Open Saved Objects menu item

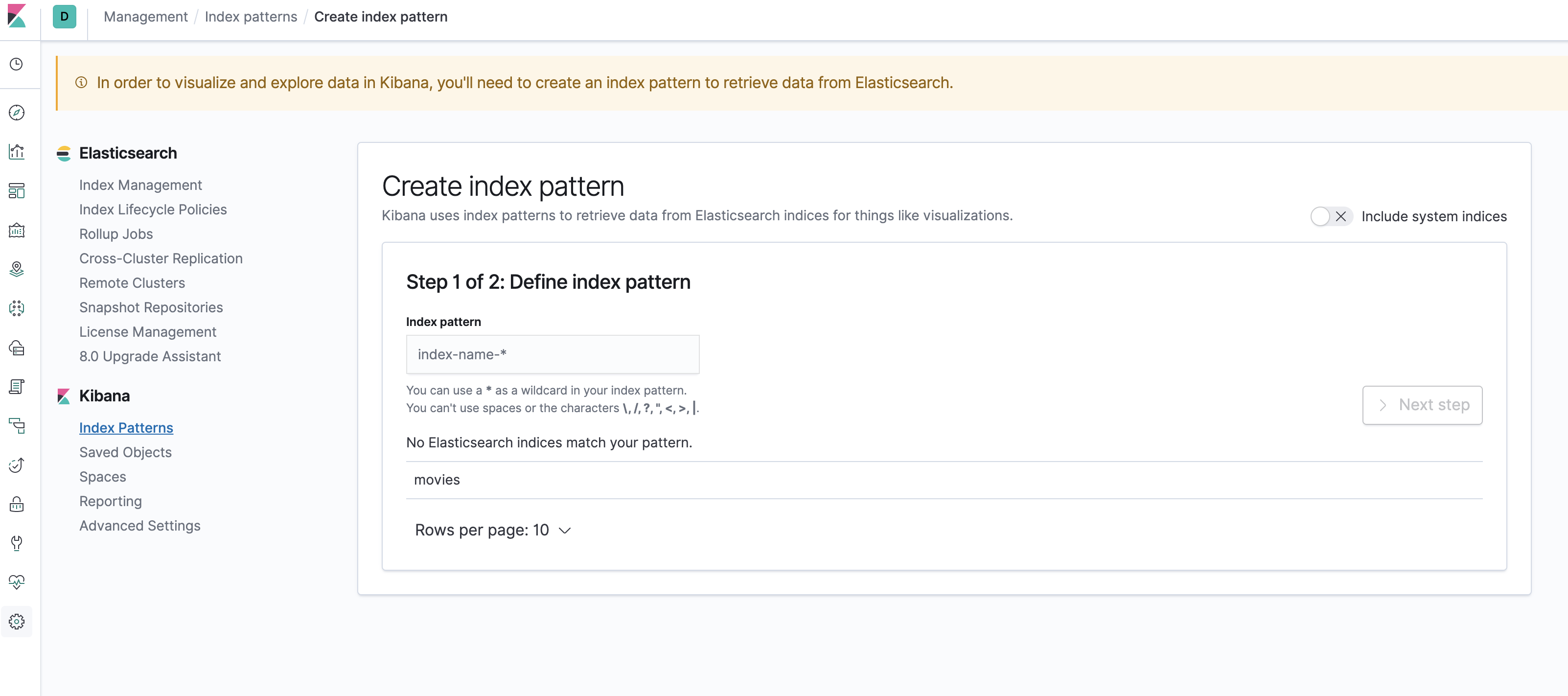coord(125,452)
